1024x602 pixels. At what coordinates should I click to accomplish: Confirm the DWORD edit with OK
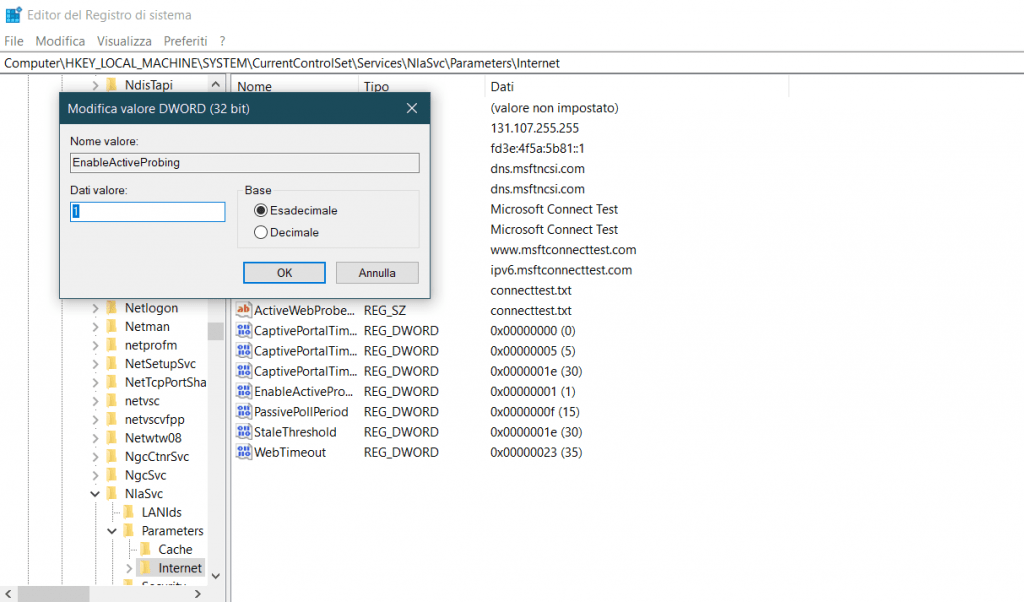pyautogui.click(x=284, y=273)
